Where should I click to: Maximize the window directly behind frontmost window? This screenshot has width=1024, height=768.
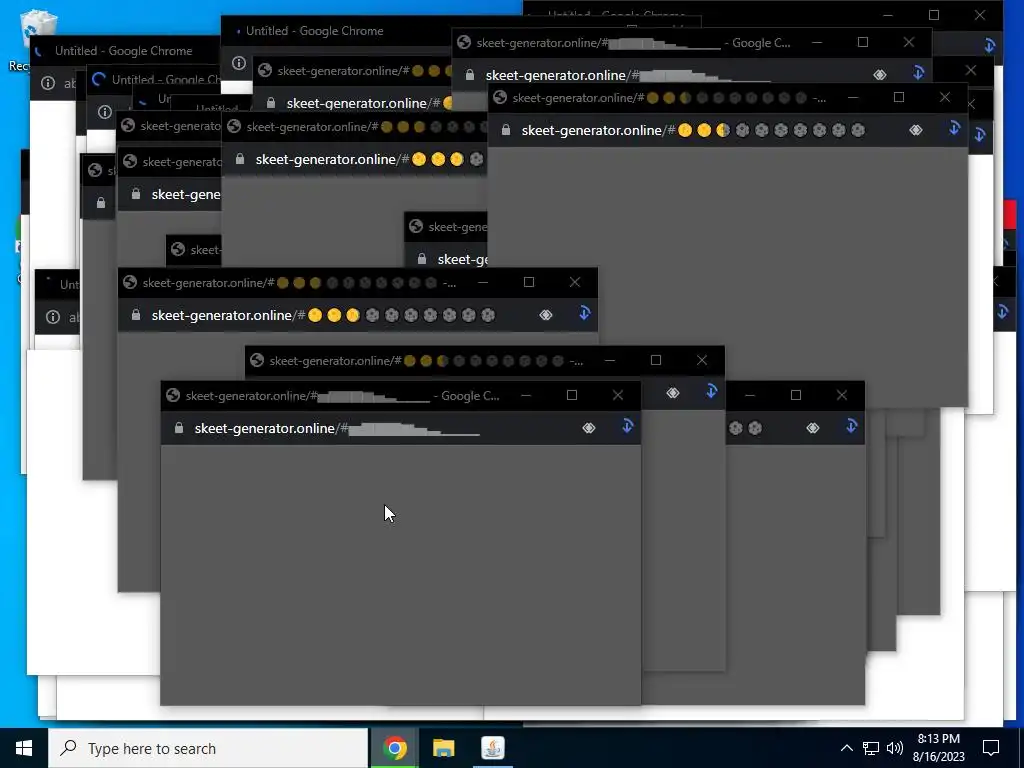[x=656, y=360]
